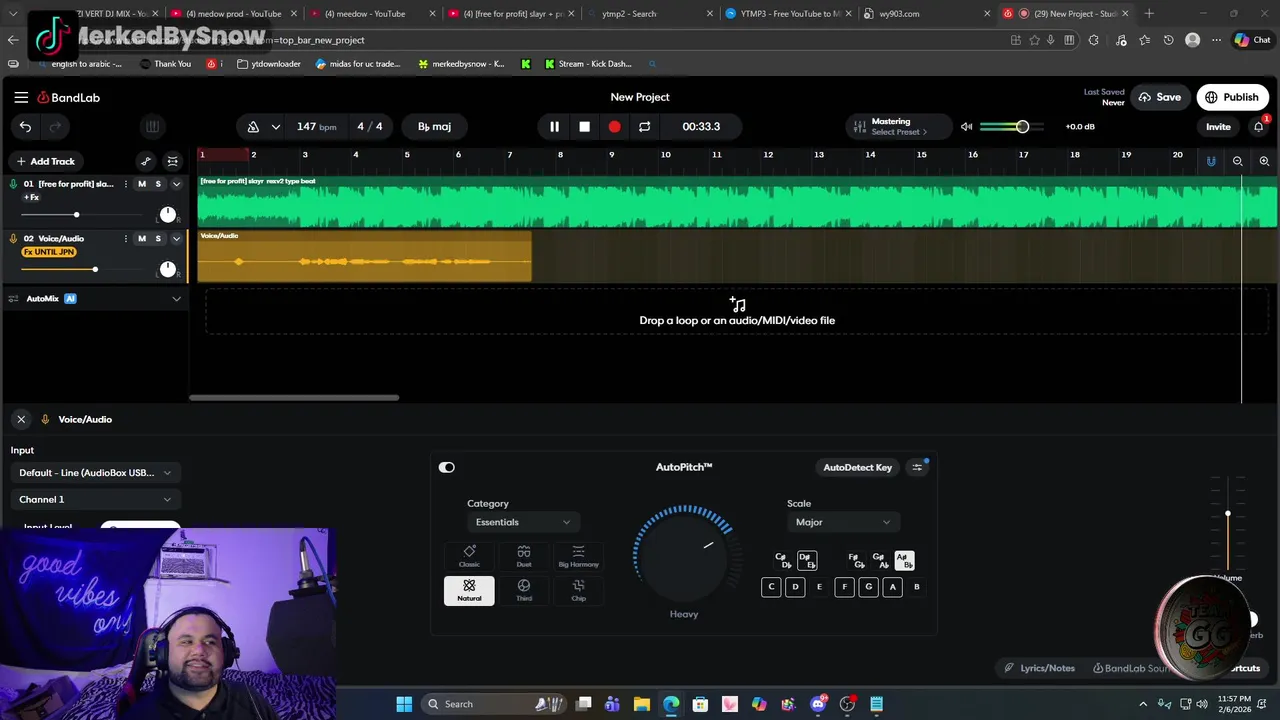Click Voice/Audio track pan knob
1280x720 pixels.
[168, 269]
